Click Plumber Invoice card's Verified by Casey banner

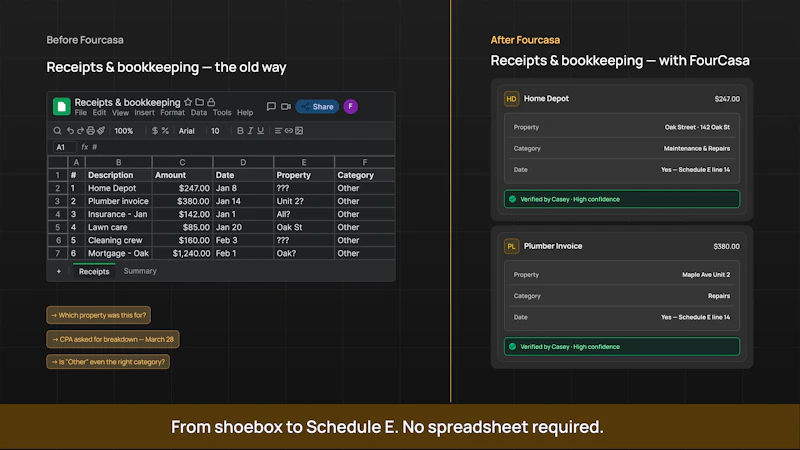tap(622, 346)
